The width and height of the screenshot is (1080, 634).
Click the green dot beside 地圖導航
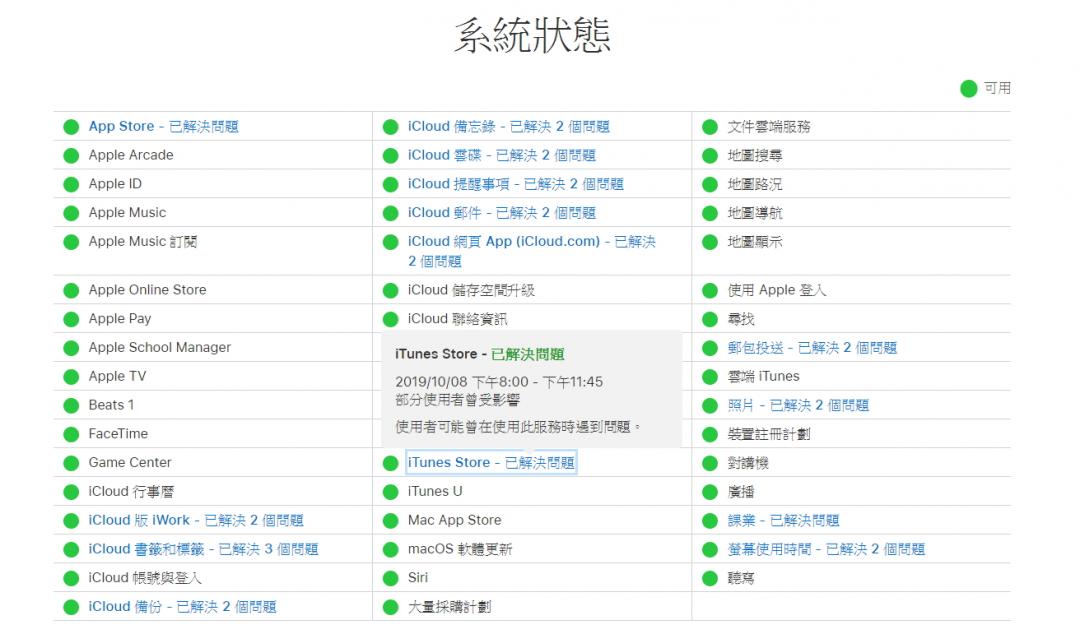(x=710, y=213)
